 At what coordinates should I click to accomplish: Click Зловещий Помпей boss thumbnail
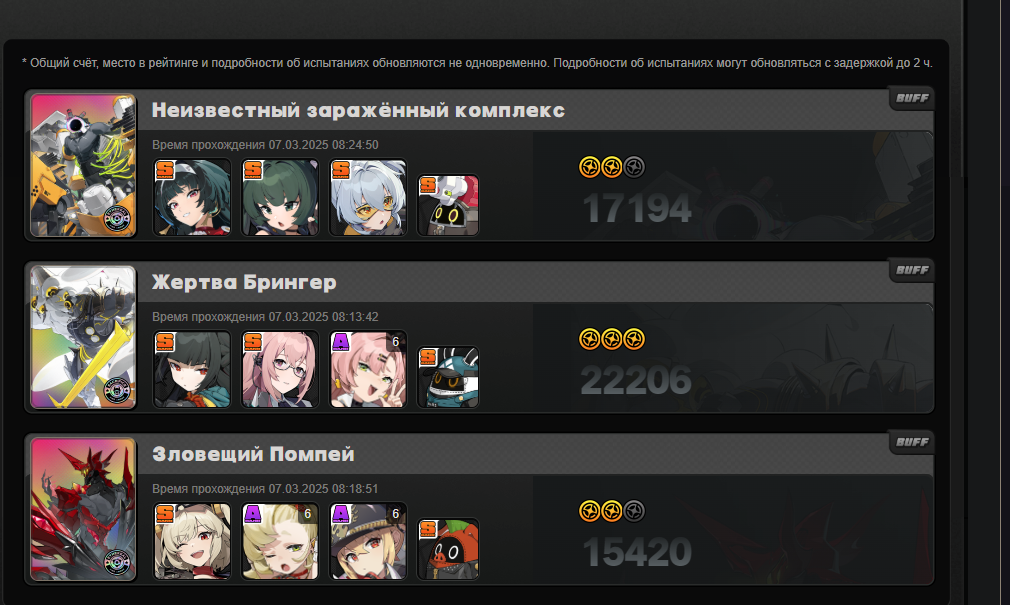(x=84, y=509)
